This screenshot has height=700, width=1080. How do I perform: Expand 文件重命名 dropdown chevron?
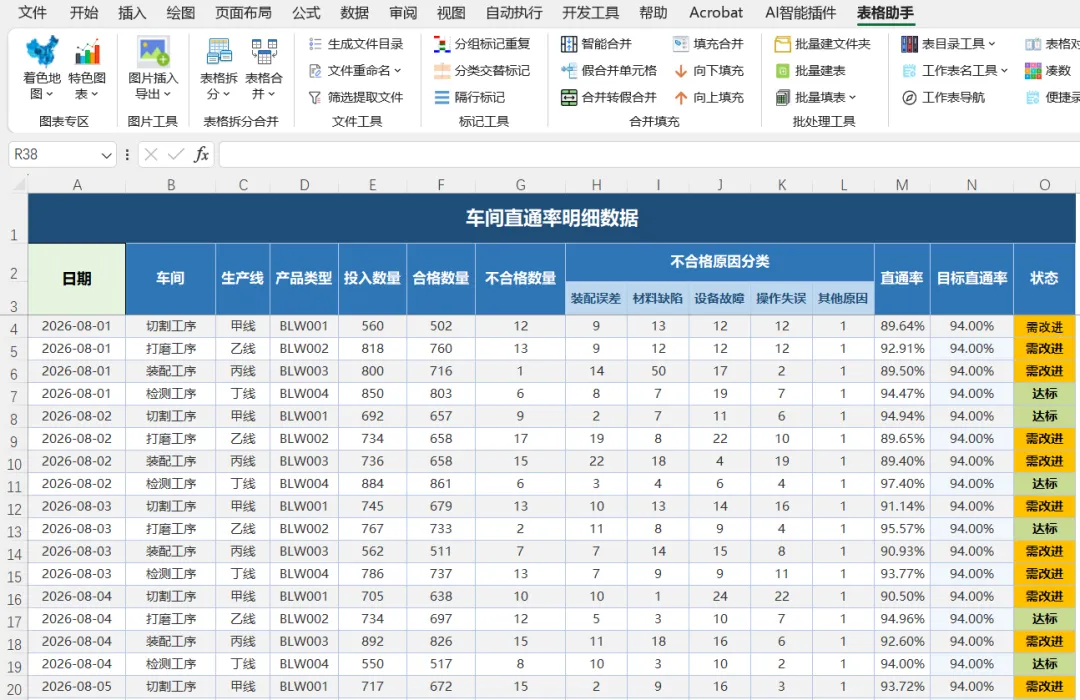(x=397, y=71)
